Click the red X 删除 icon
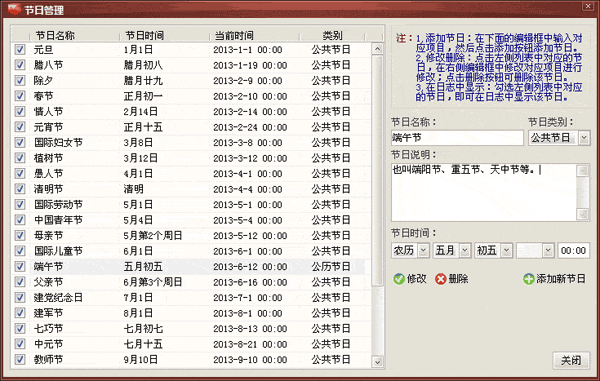Screen dimensions: 600x381 (441, 279)
